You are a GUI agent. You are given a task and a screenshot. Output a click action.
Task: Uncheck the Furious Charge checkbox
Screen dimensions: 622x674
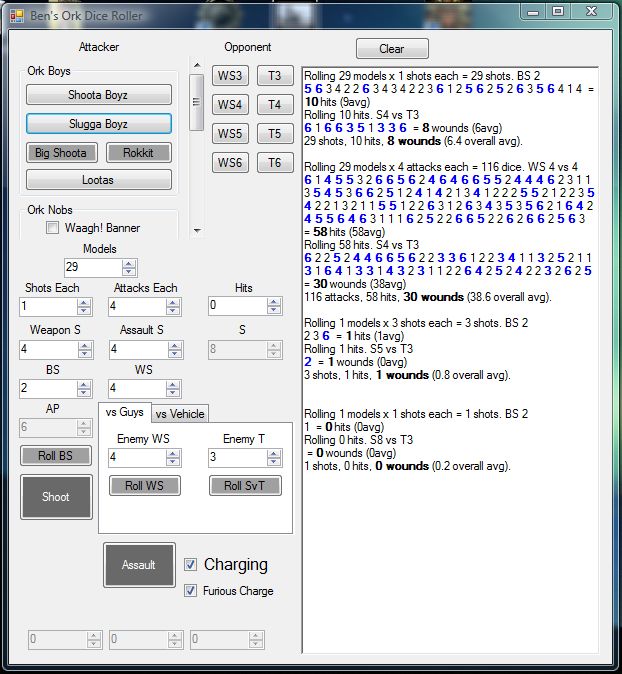point(190,591)
